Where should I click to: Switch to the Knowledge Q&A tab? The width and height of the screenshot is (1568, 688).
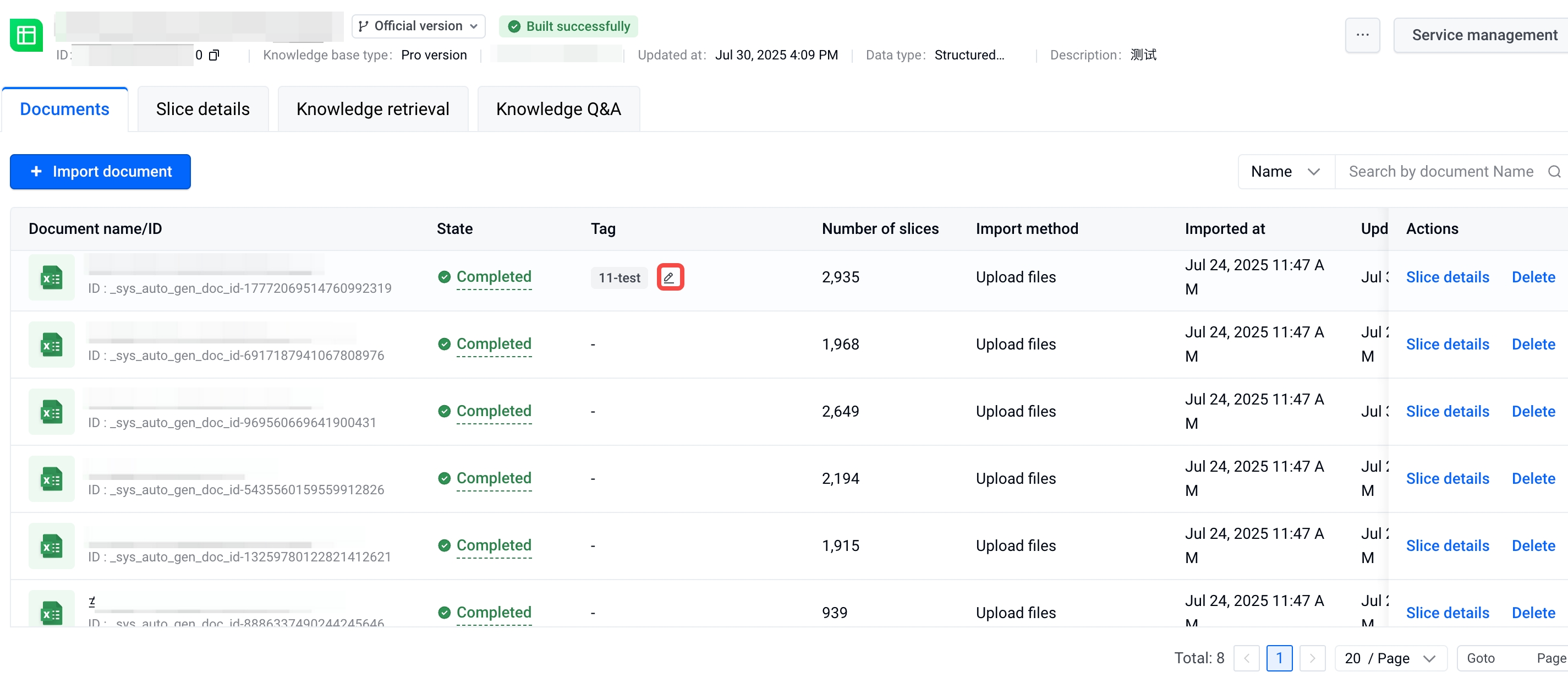click(x=558, y=109)
